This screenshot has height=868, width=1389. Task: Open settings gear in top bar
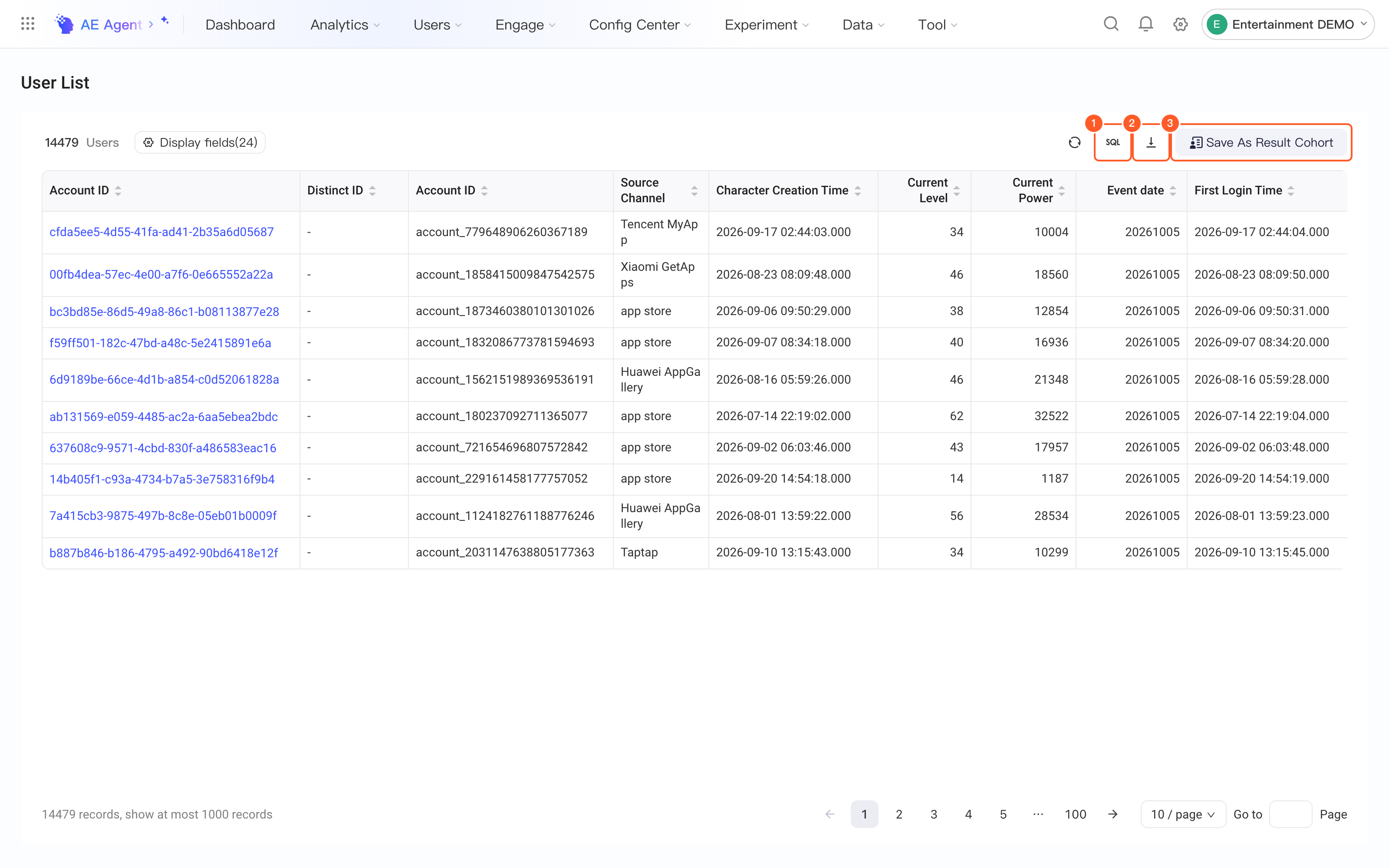[x=1180, y=24]
